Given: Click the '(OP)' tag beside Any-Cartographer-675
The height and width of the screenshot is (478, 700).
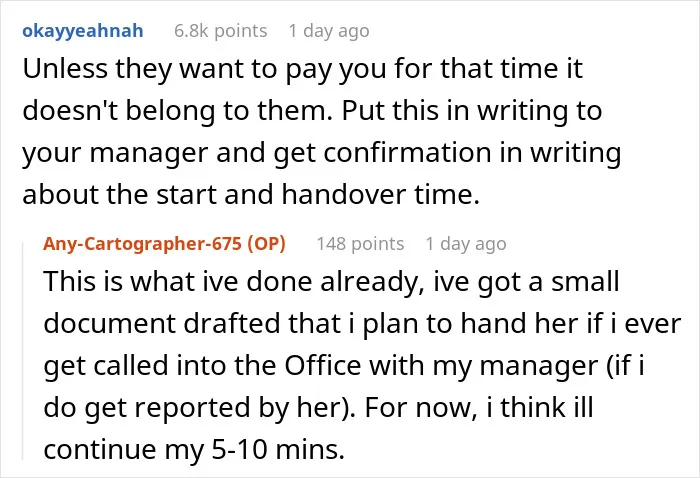Looking at the screenshot, I should [267, 244].
